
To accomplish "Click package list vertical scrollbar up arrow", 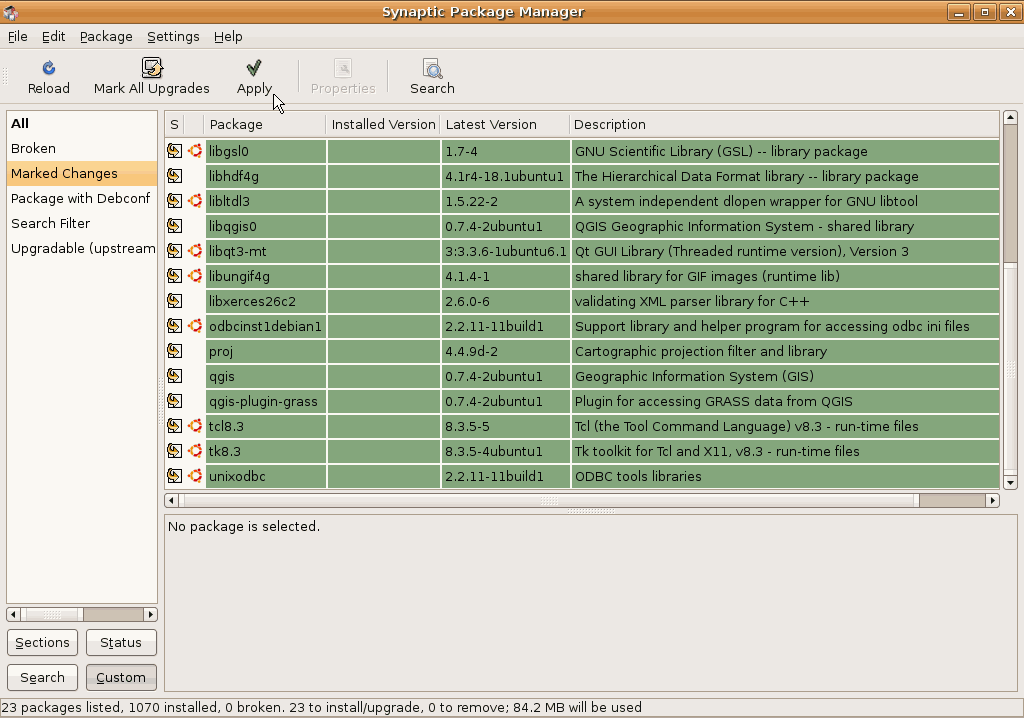I will (x=1010, y=118).
